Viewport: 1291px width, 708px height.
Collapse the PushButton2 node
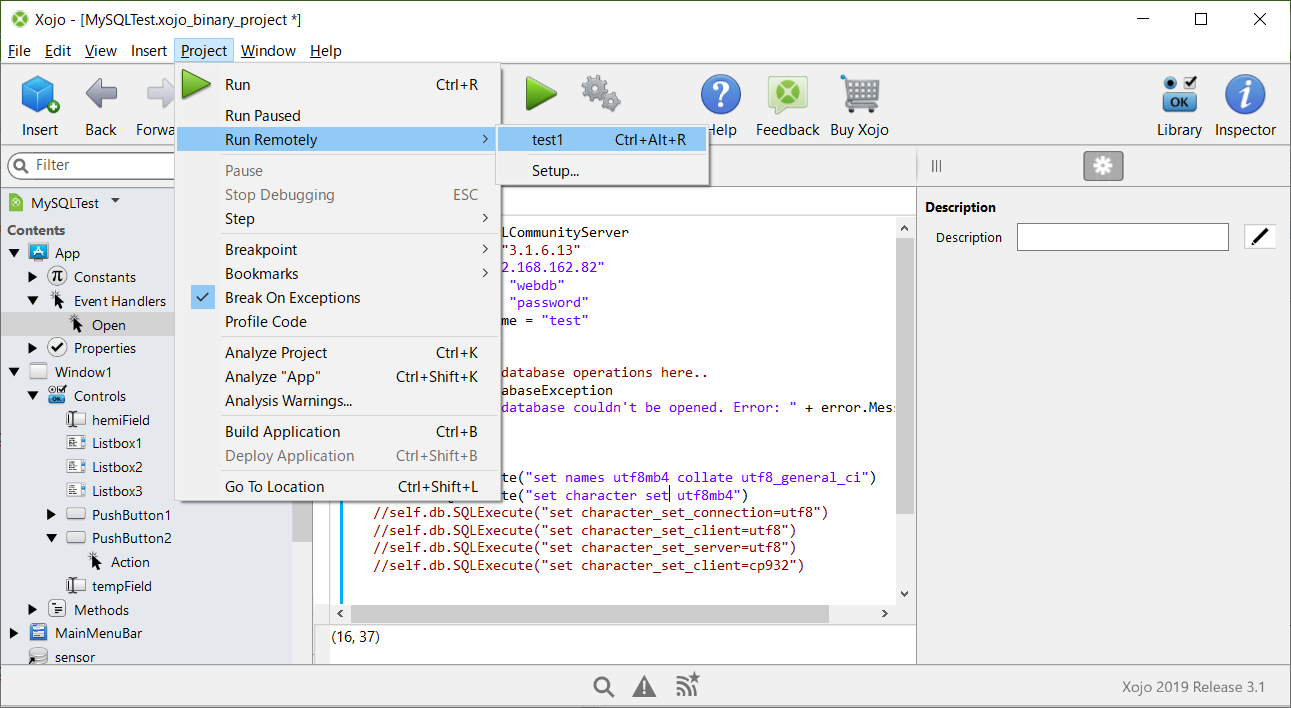[52, 538]
